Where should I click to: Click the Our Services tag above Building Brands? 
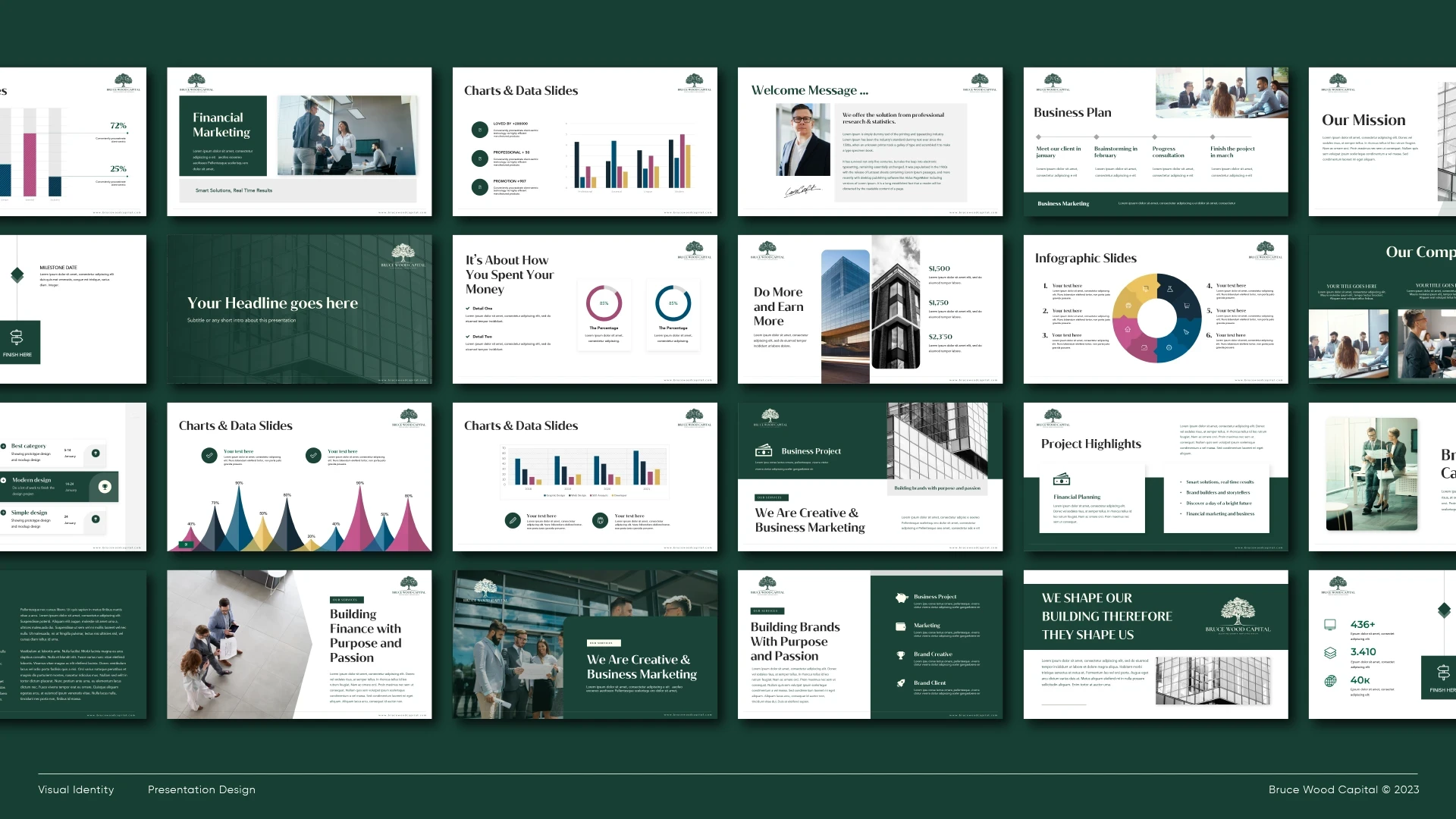768,611
